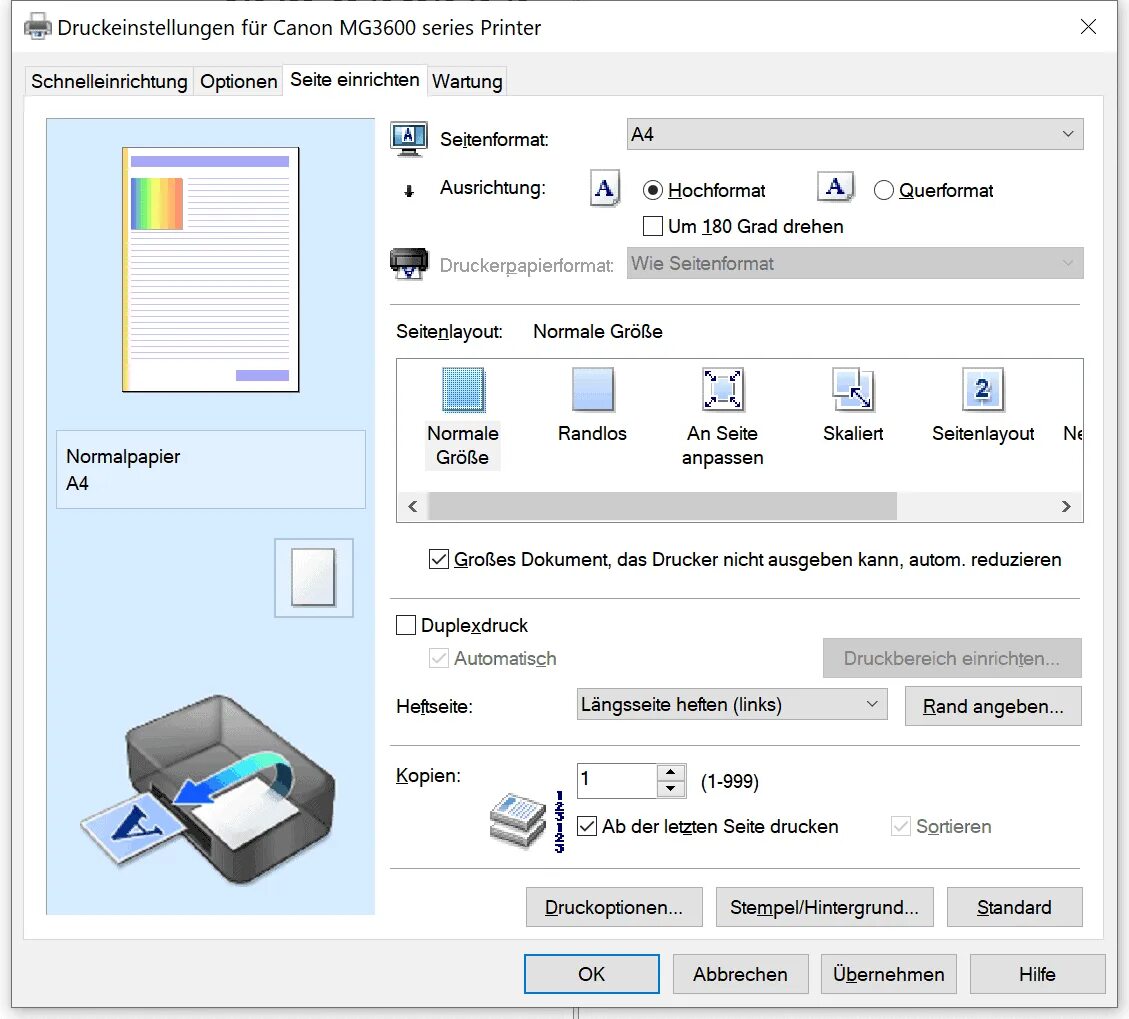
Task: Open the Druckerpapierformat dropdown
Action: coord(855,264)
